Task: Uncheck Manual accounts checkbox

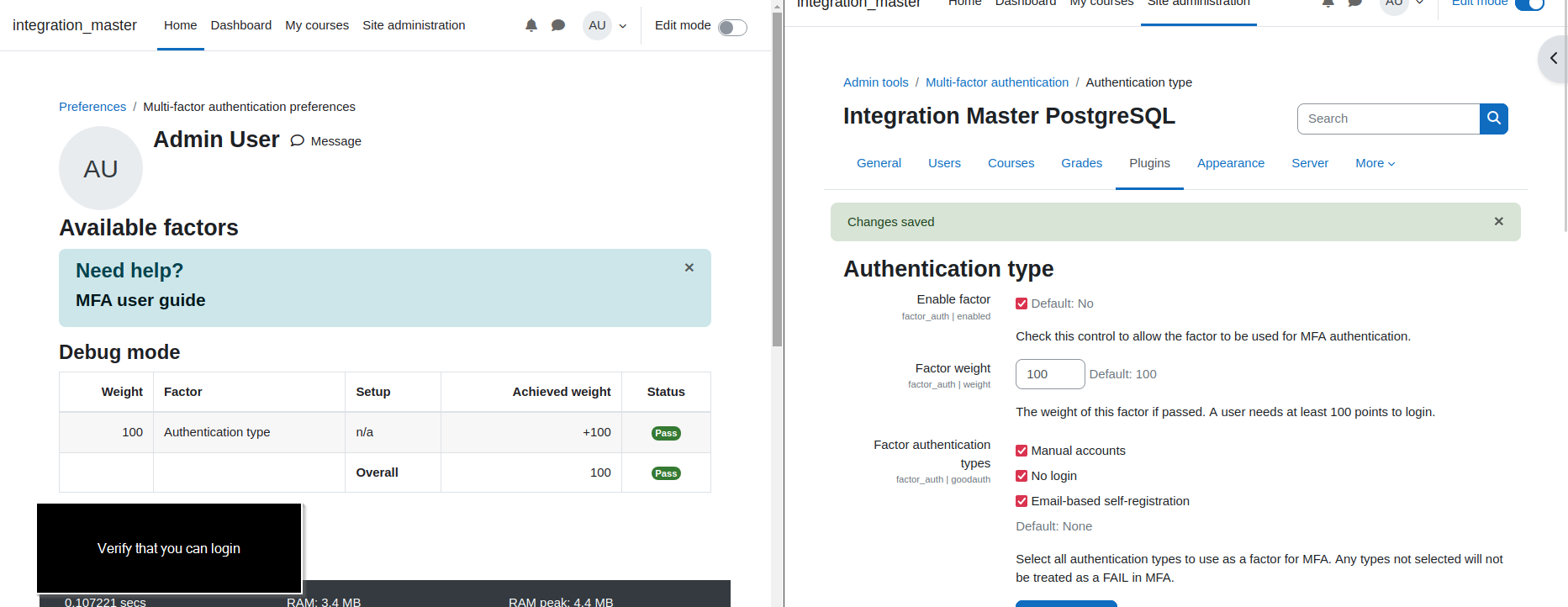Action: [x=1022, y=451]
